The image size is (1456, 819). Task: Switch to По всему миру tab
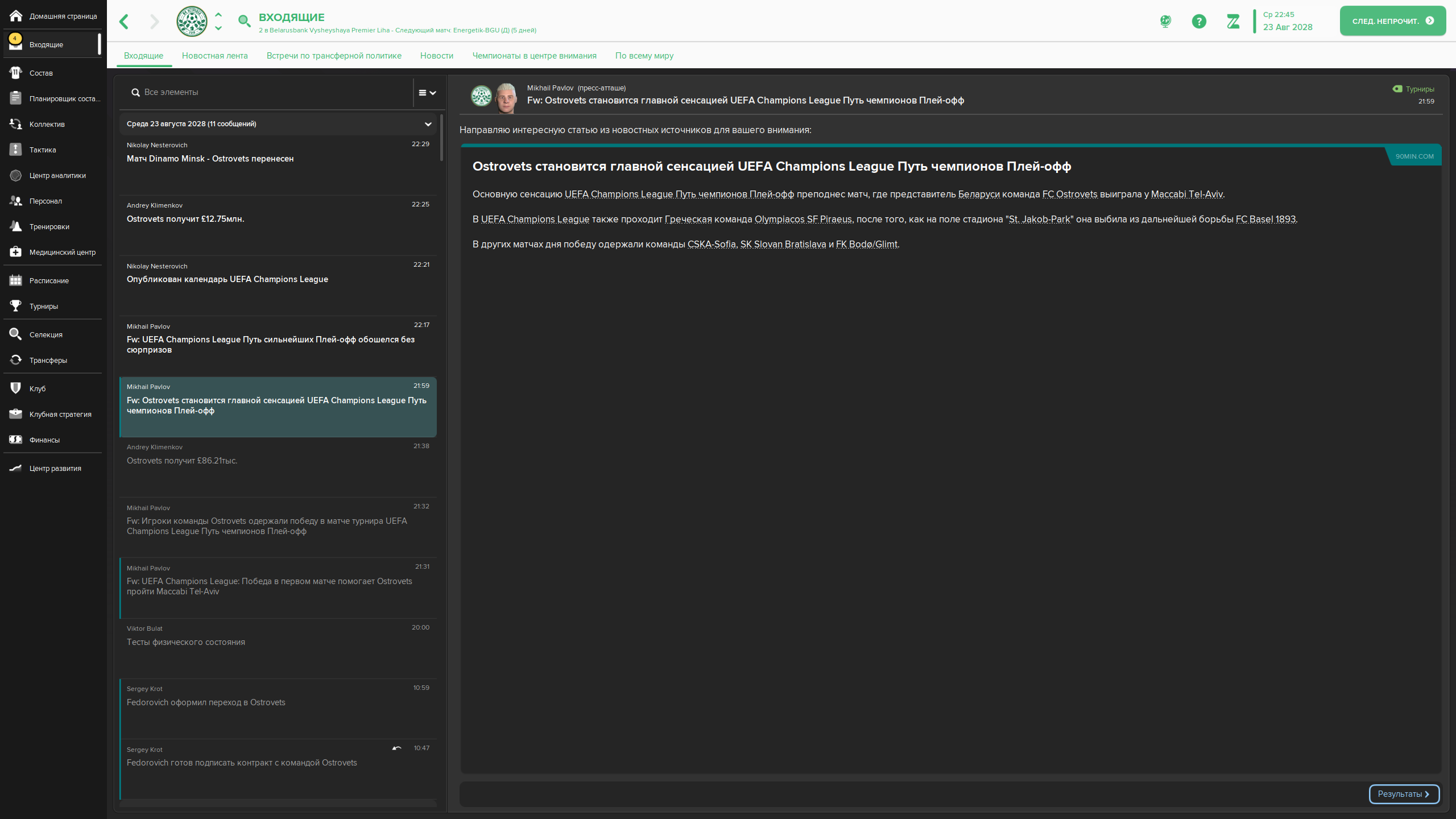(x=644, y=56)
